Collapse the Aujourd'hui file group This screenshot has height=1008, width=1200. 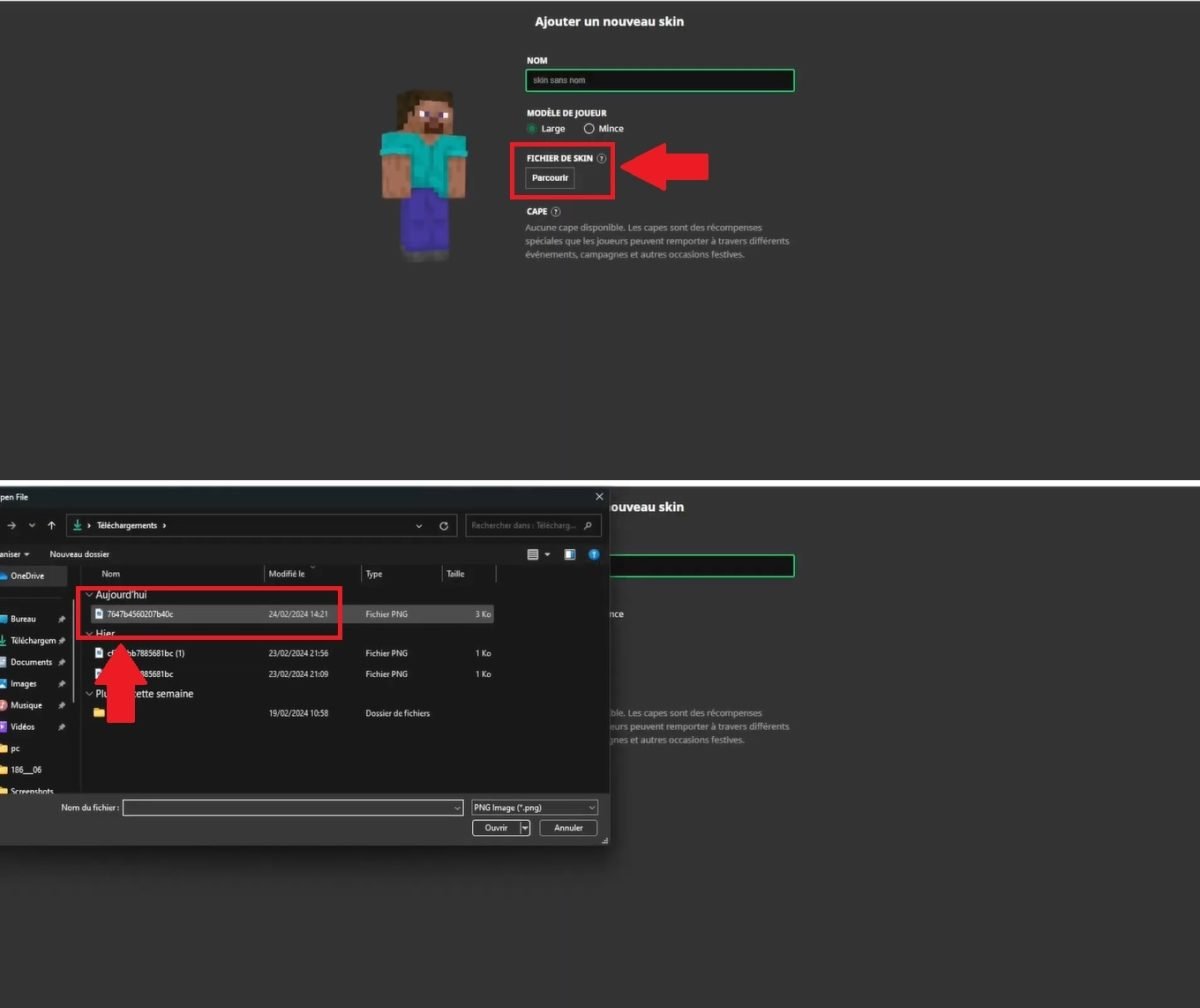point(89,595)
